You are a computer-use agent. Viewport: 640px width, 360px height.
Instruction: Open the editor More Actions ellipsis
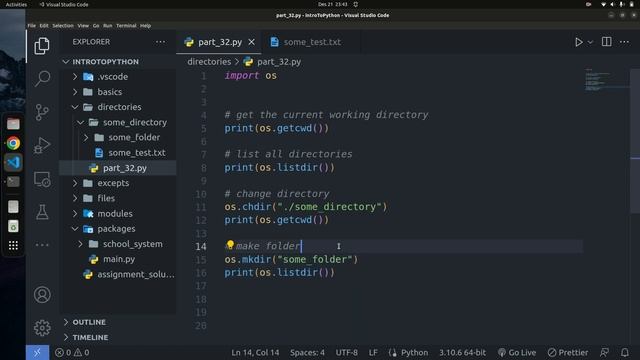point(624,42)
